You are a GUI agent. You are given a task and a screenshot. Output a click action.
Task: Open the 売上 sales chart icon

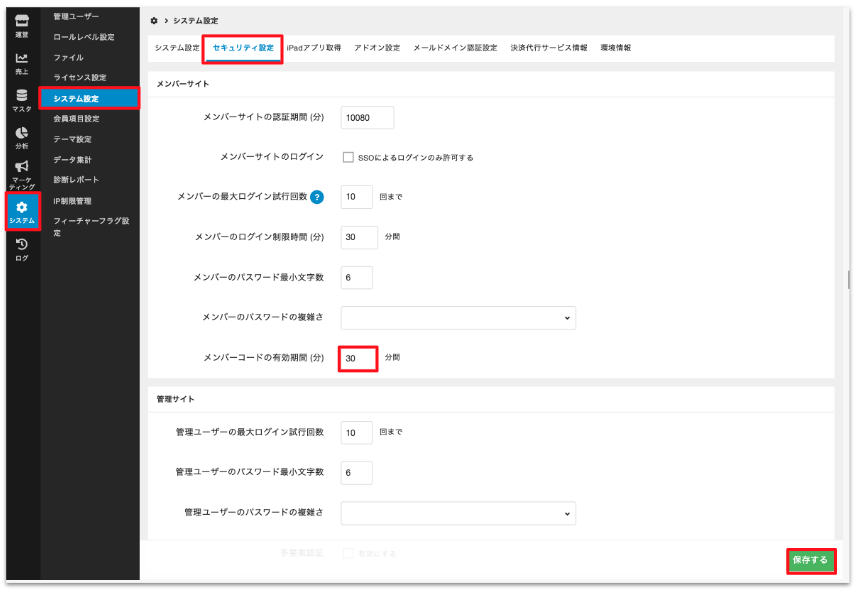pyautogui.click(x=21, y=63)
